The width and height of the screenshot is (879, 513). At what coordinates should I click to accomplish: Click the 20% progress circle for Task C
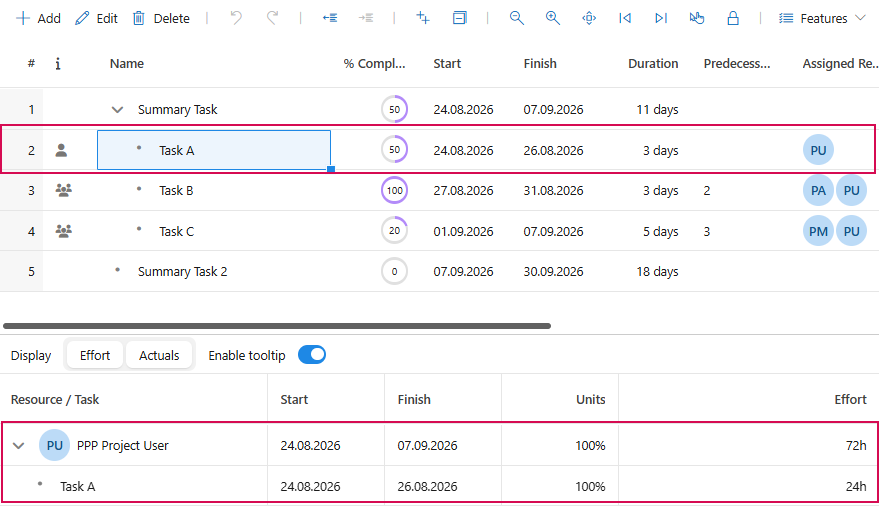coord(394,230)
